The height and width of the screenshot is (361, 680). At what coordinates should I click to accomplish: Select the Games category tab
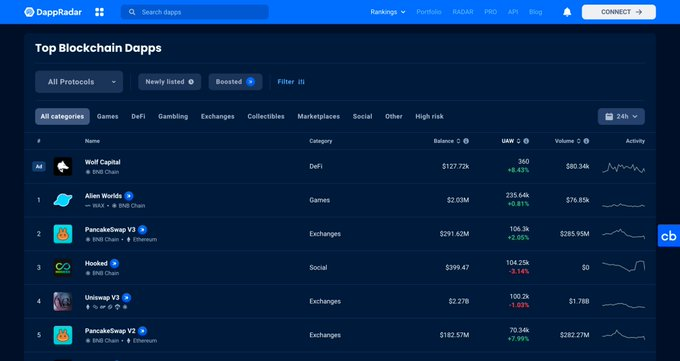point(108,116)
